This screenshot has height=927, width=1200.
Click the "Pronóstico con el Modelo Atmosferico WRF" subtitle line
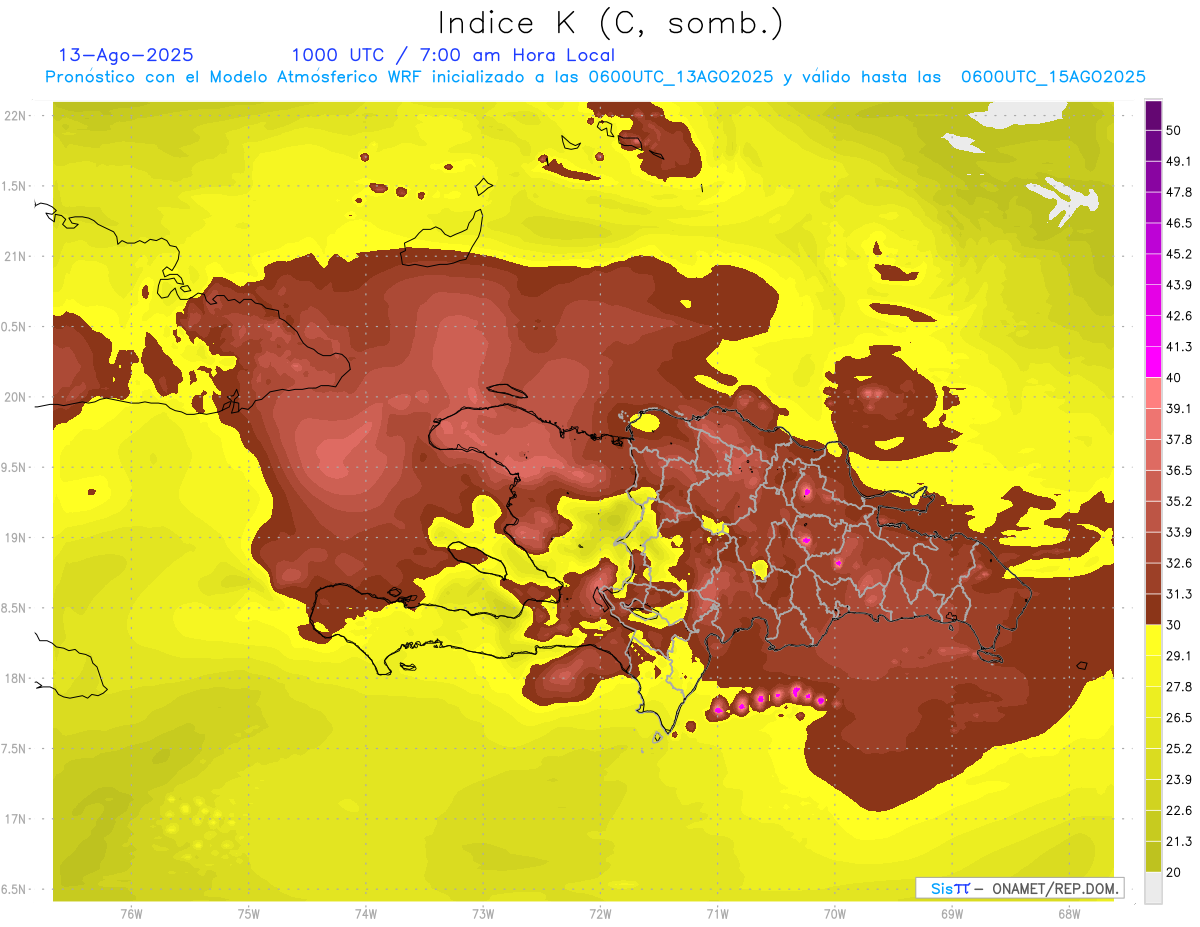click(x=594, y=77)
